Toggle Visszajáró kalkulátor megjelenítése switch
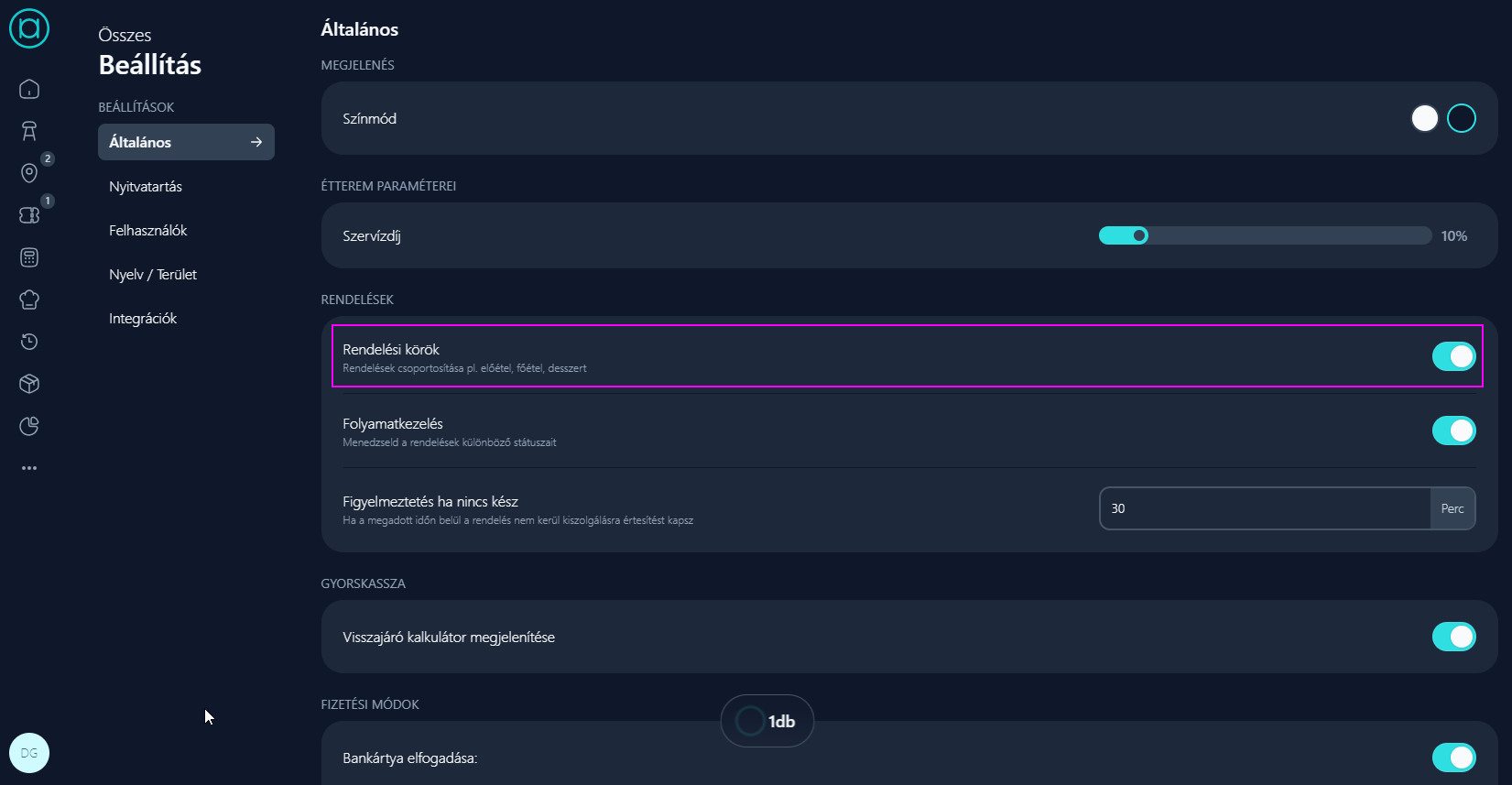This screenshot has width=1512, height=785. tap(1453, 637)
